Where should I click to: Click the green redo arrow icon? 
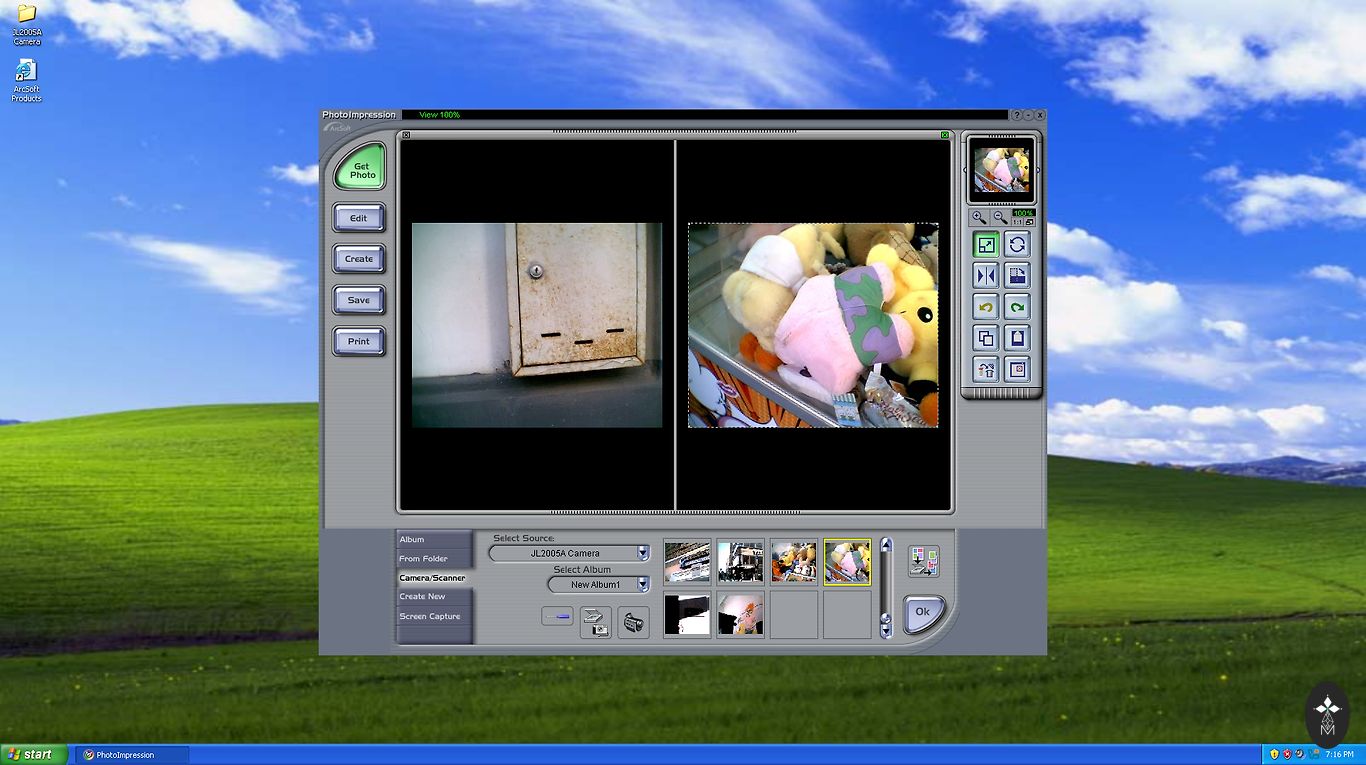pos(1017,307)
